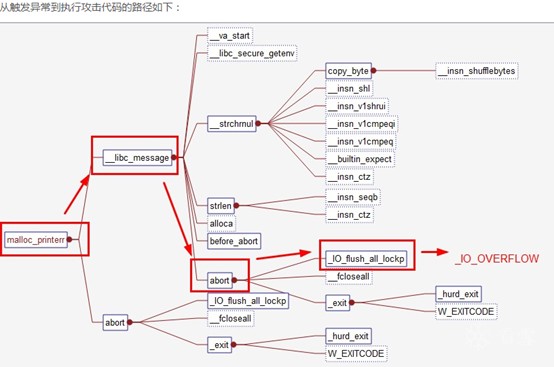Click the __insn_shufflebytes node
This screenshot has height=367, width=554.
pos(477,71)
